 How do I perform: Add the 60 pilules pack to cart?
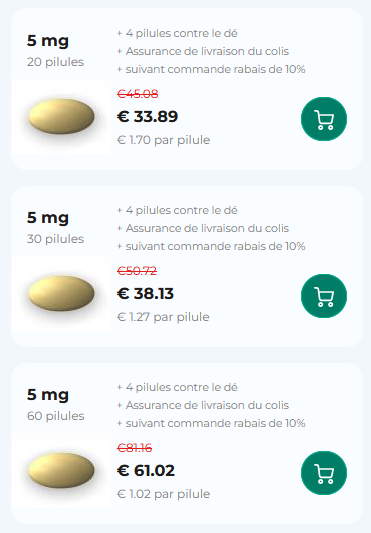click(324, 473)
